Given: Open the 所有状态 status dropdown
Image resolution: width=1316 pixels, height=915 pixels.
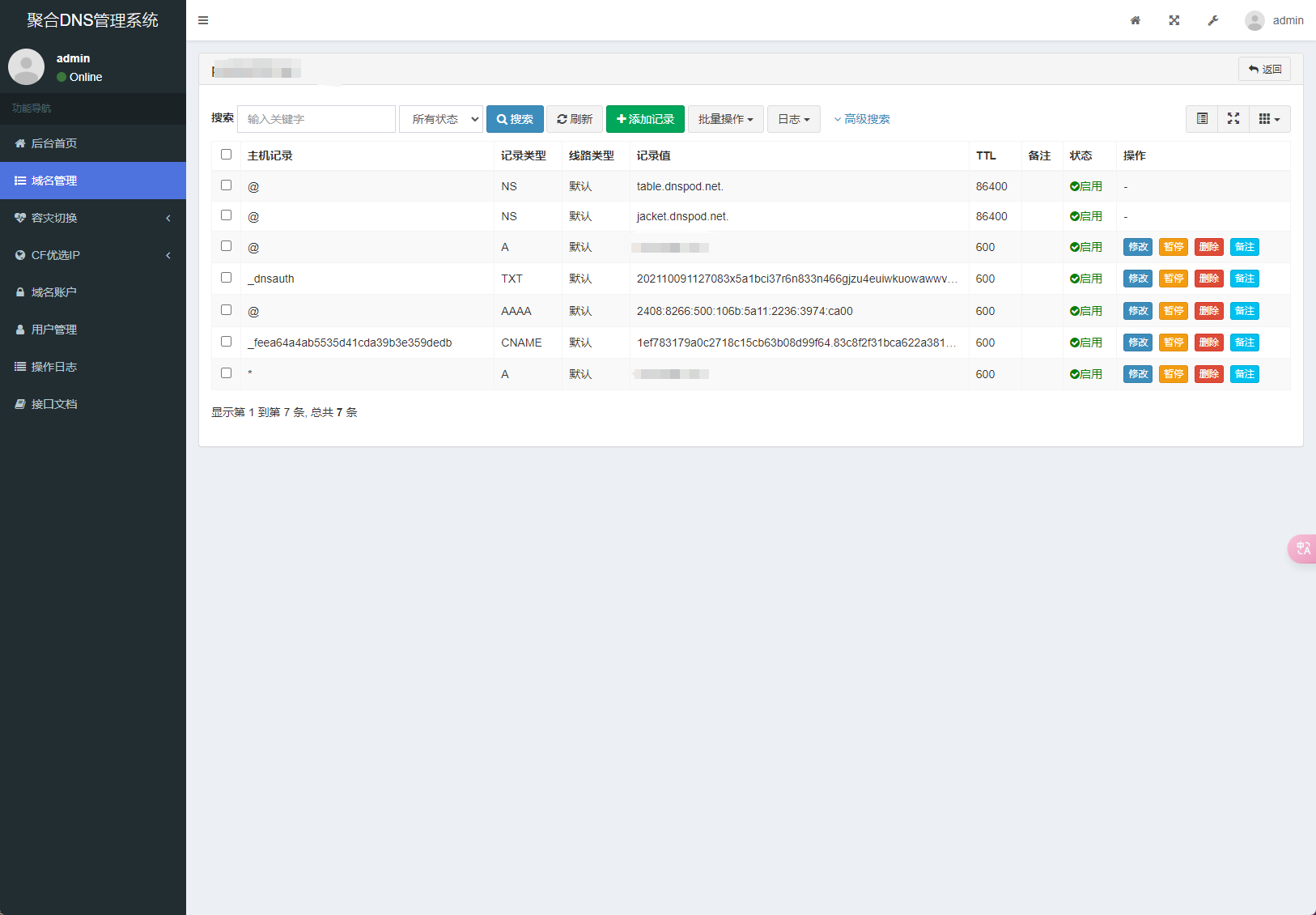Looking at the screenshot, I should 441,119.
